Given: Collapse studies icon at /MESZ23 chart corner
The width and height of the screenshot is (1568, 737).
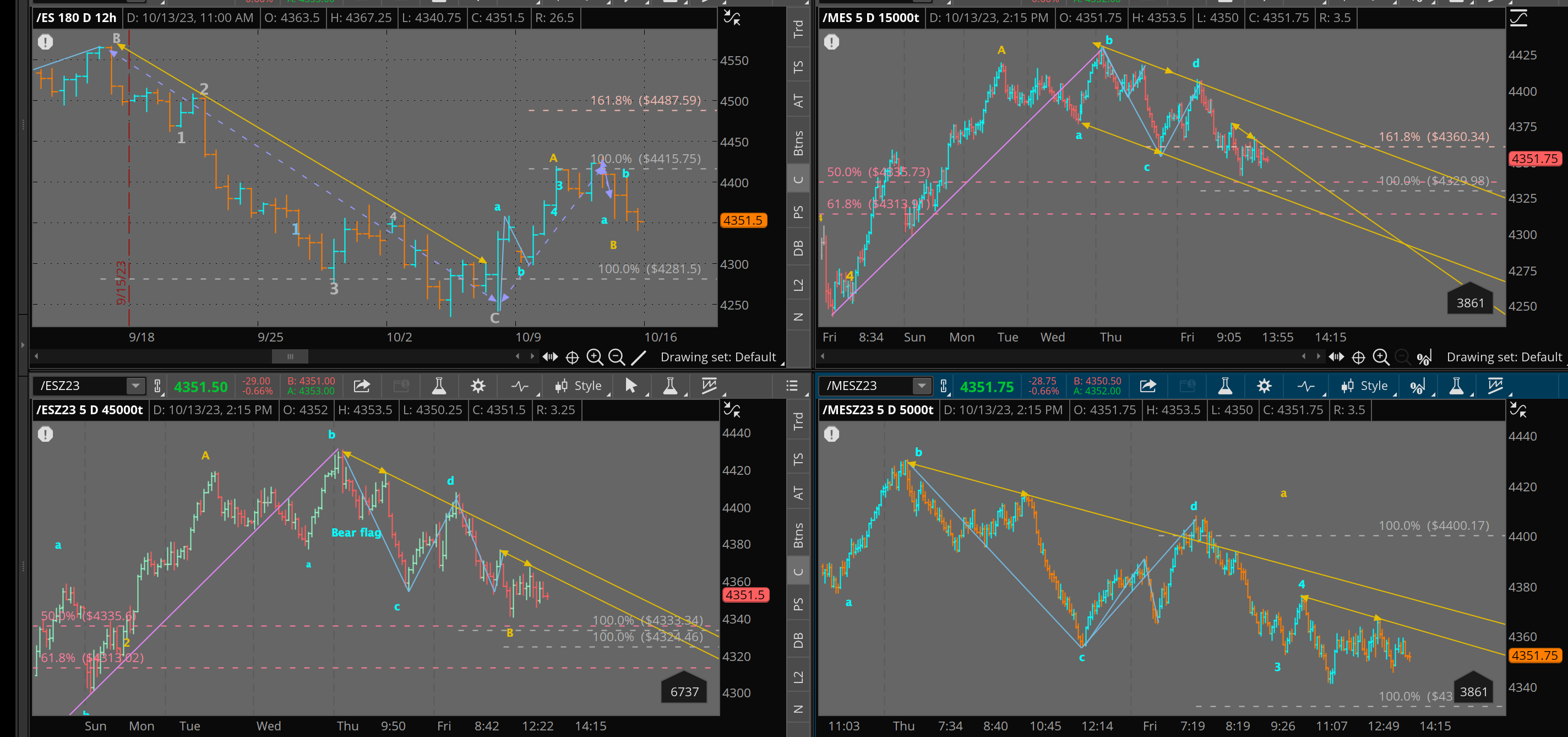Looking at the screenshot, I should (1518, 410).
